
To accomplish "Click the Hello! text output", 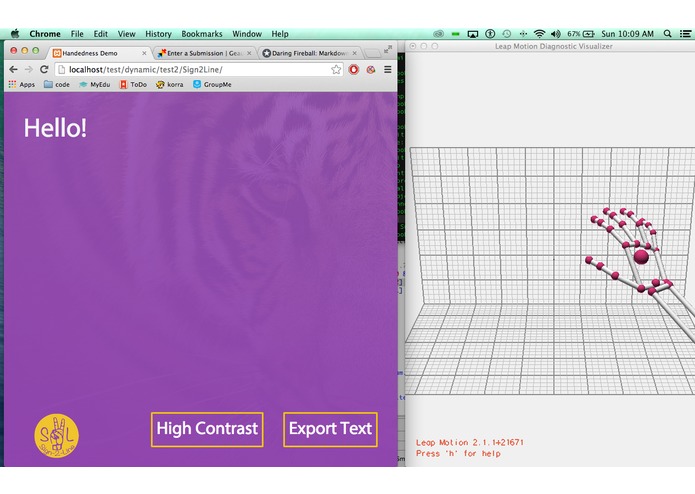I will 55,128.
